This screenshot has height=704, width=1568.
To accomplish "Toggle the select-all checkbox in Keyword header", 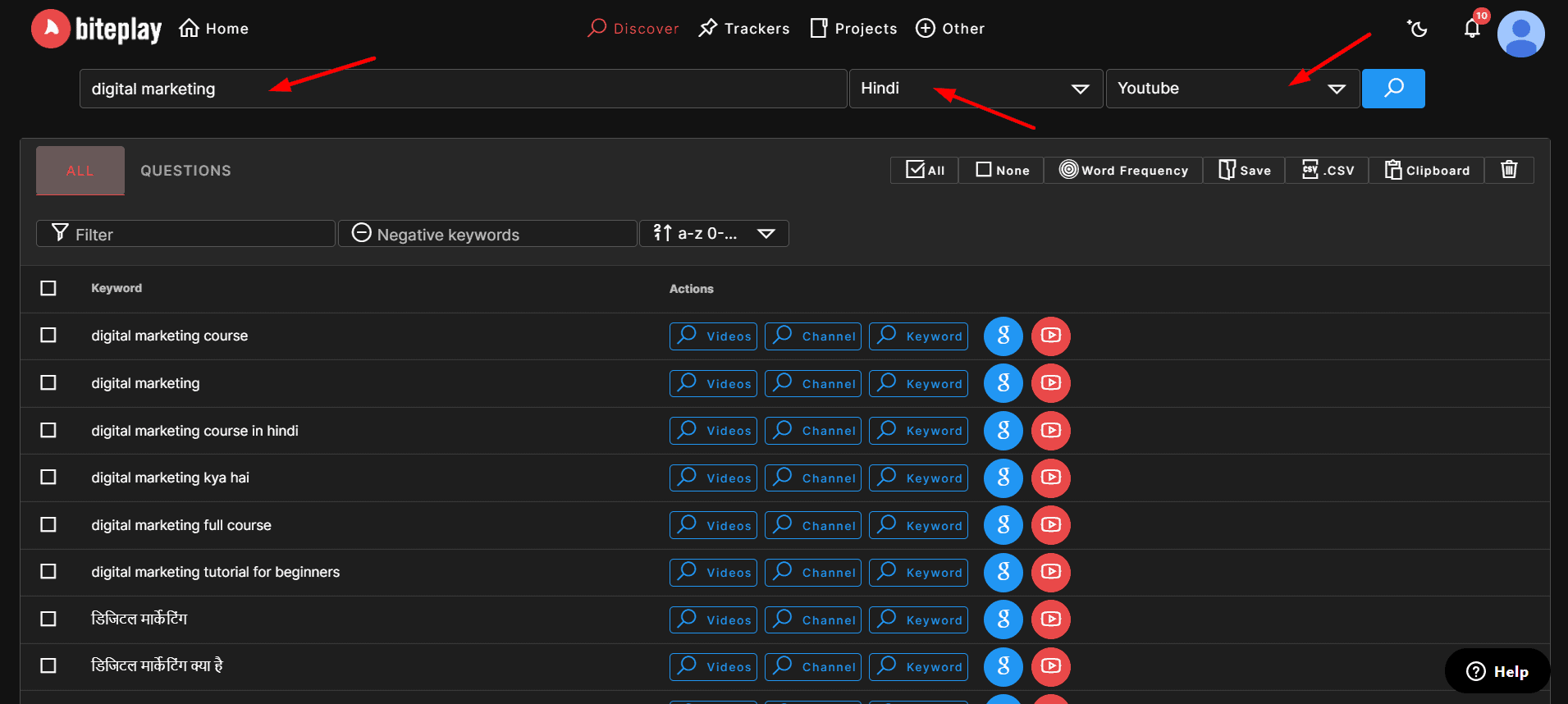I will click(x=48, y=288).
